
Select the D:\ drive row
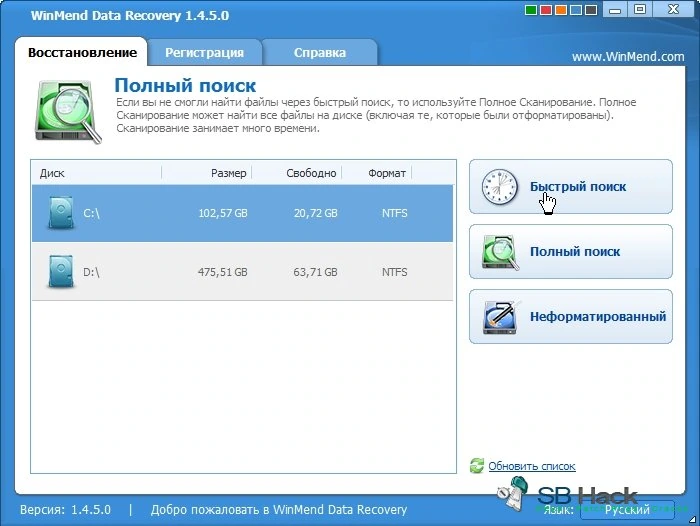click(x=242, y=271)
